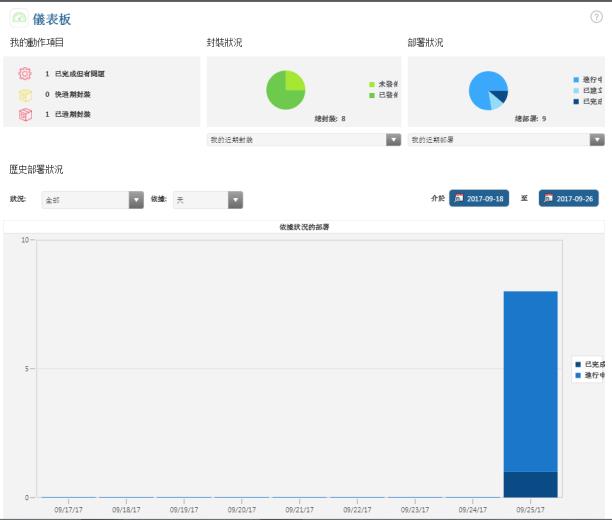
Task: Click the y-axis value 5
Action: tap(27, 369)
